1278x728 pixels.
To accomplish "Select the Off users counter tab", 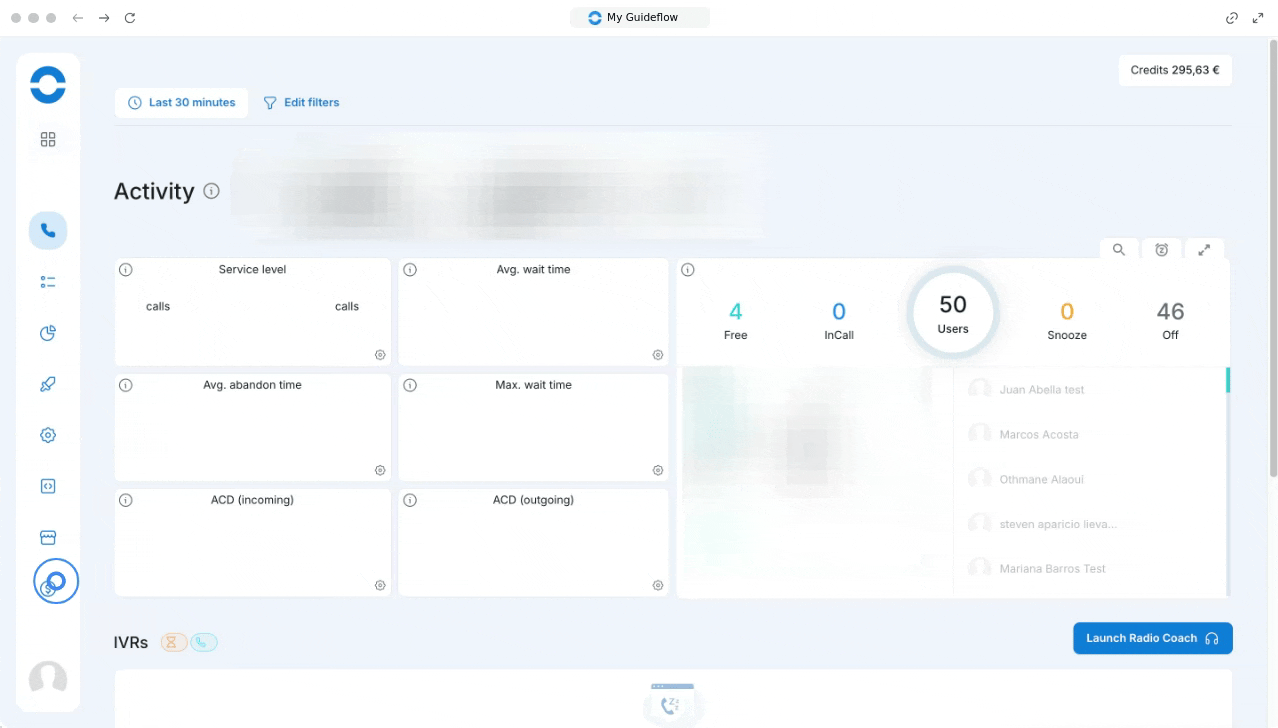I will coord(1170,321).
